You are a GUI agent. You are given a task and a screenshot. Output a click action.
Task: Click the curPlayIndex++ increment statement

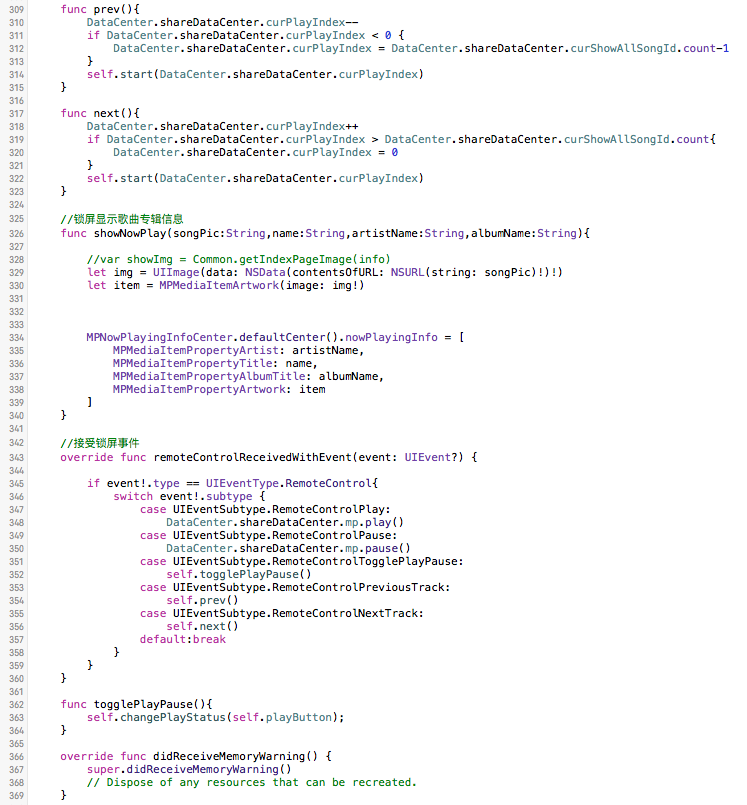pyautogui.click(x=222, y=126)
